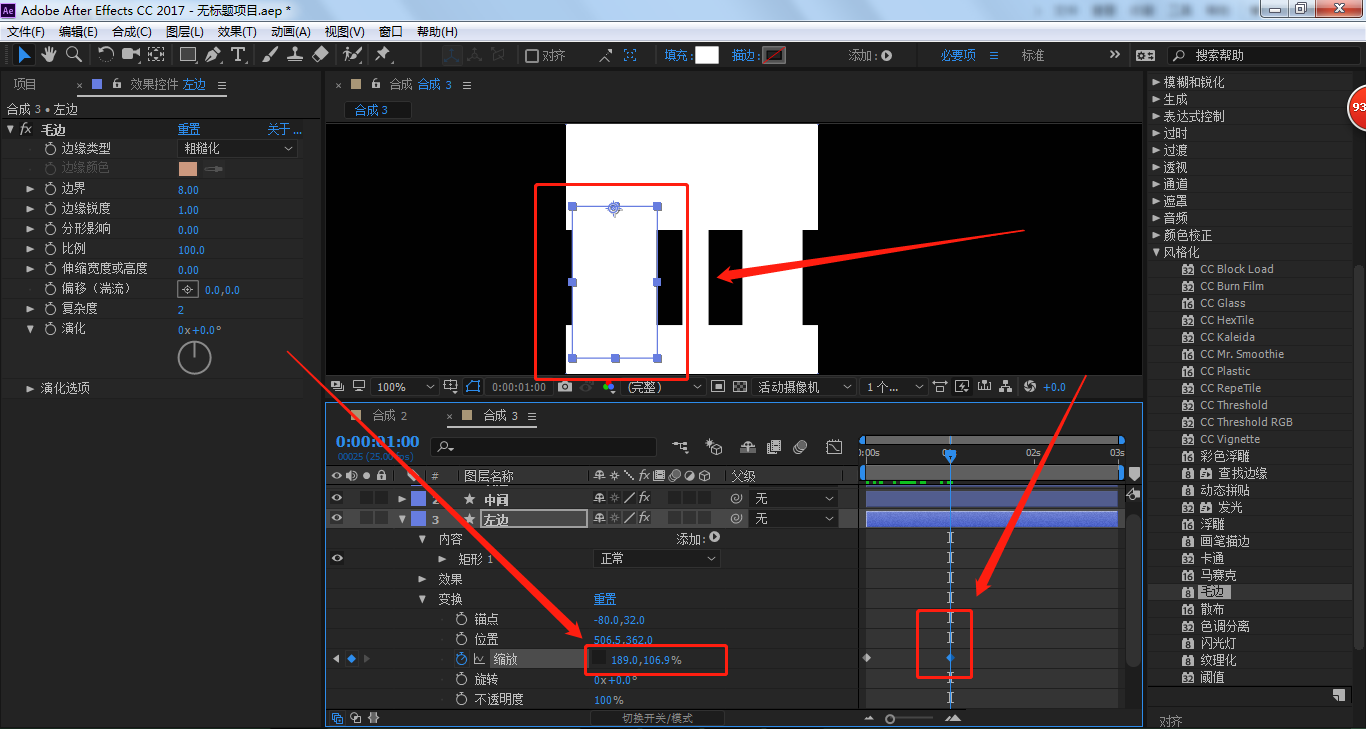Toggle the shy layers hide icon
The height and width of the screenshot is (729, 1366).
748,447
